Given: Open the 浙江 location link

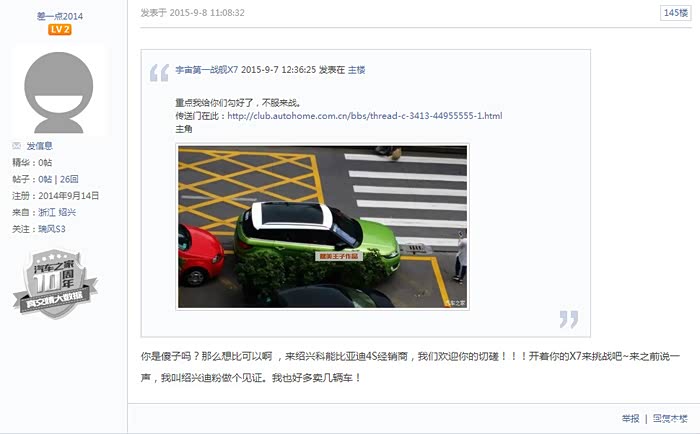Looking at the screenshot, I should 47,212.
